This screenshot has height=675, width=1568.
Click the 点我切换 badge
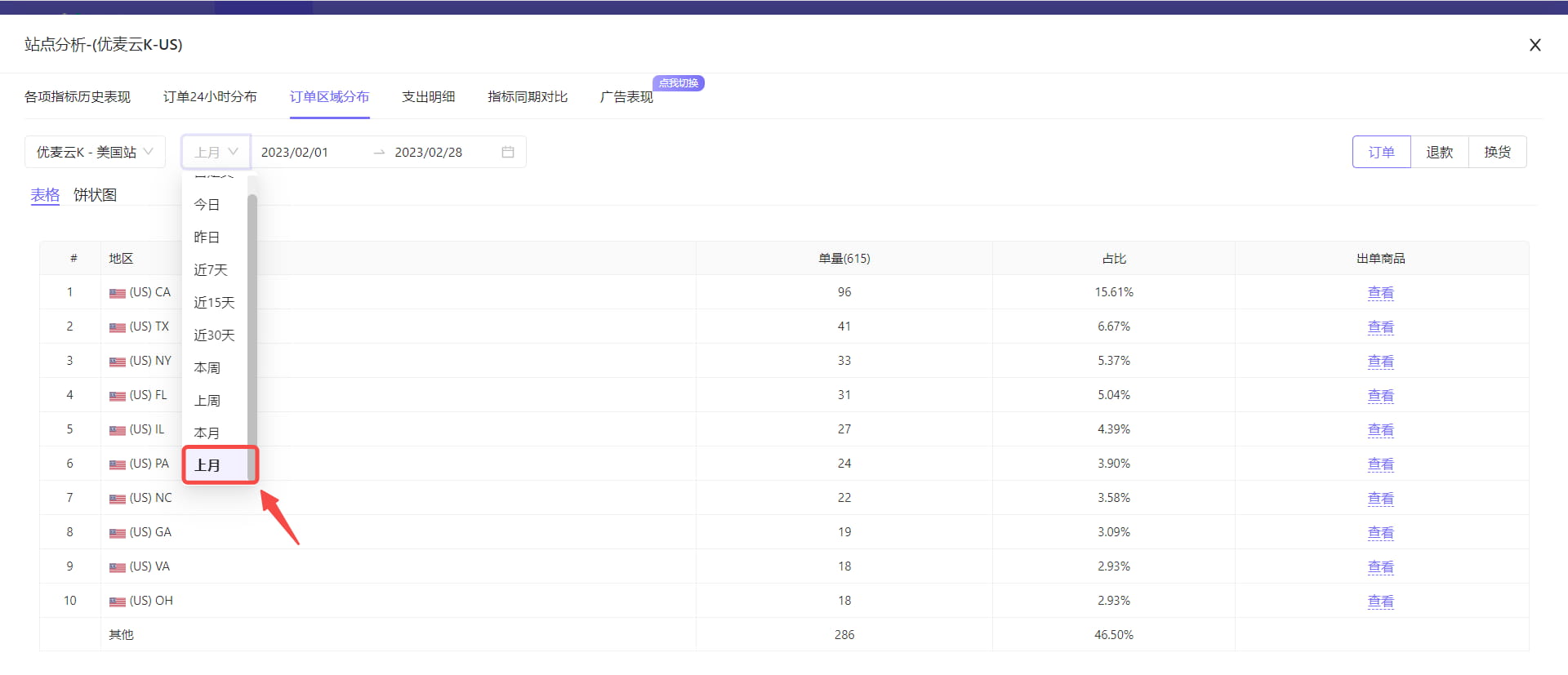point(678,83)
